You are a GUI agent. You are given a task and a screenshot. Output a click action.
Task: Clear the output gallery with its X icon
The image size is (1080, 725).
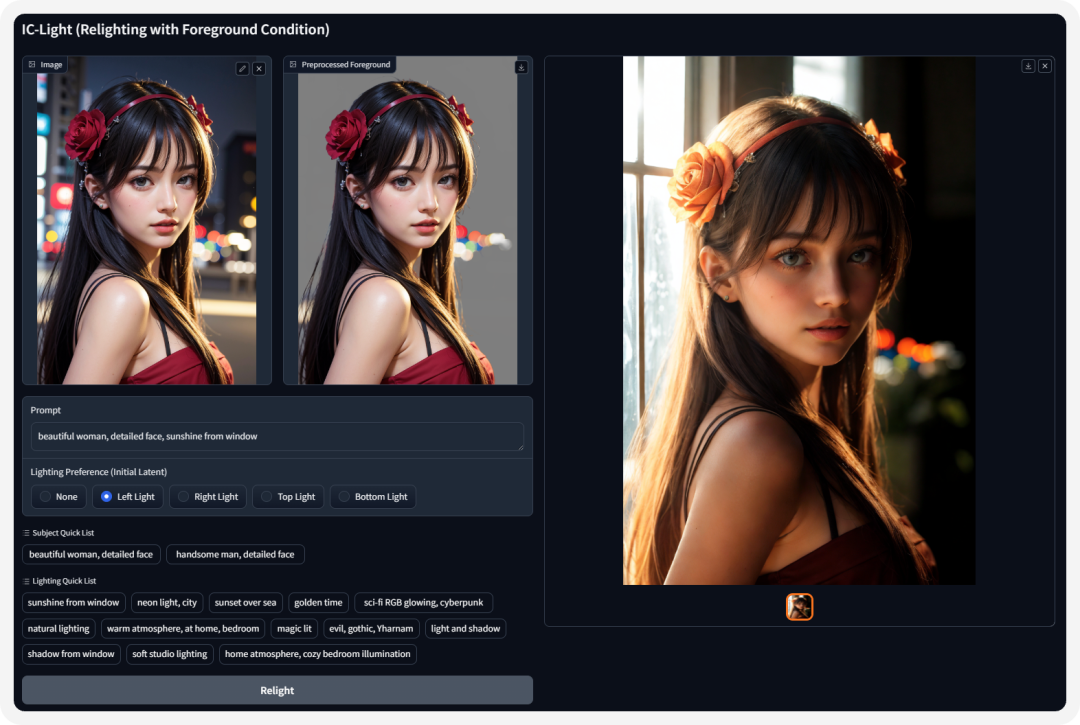pyautogui.click(x=1045, y=66)
